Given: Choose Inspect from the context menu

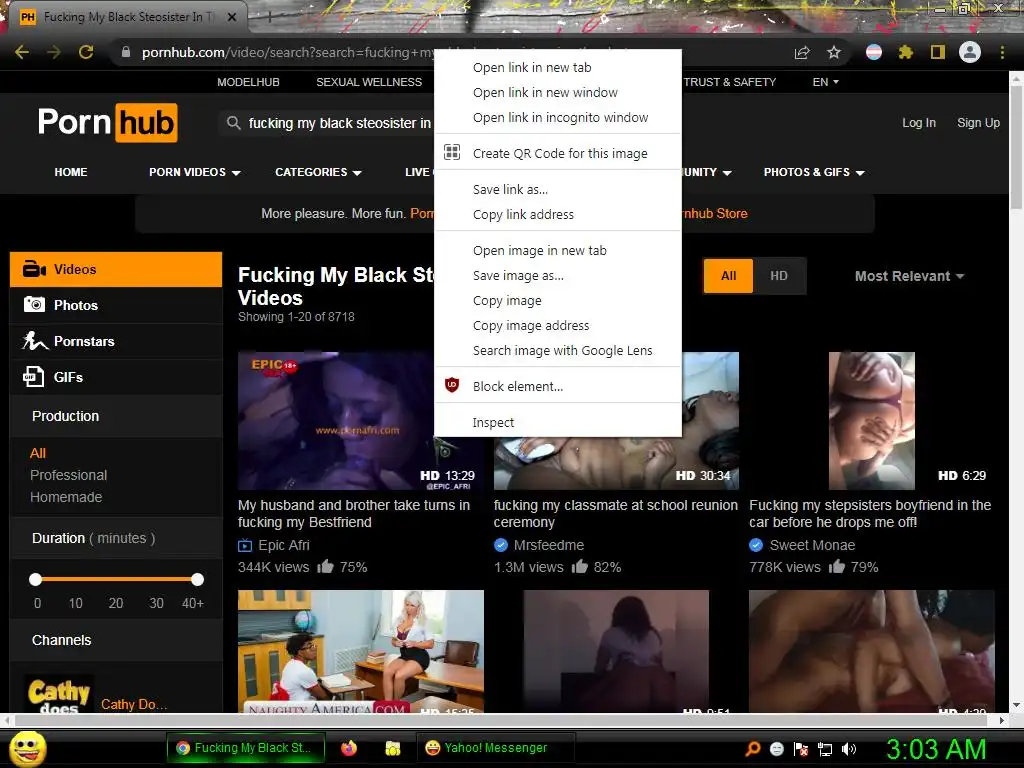Looking at the screenshot, I should [x=558, y=423].
